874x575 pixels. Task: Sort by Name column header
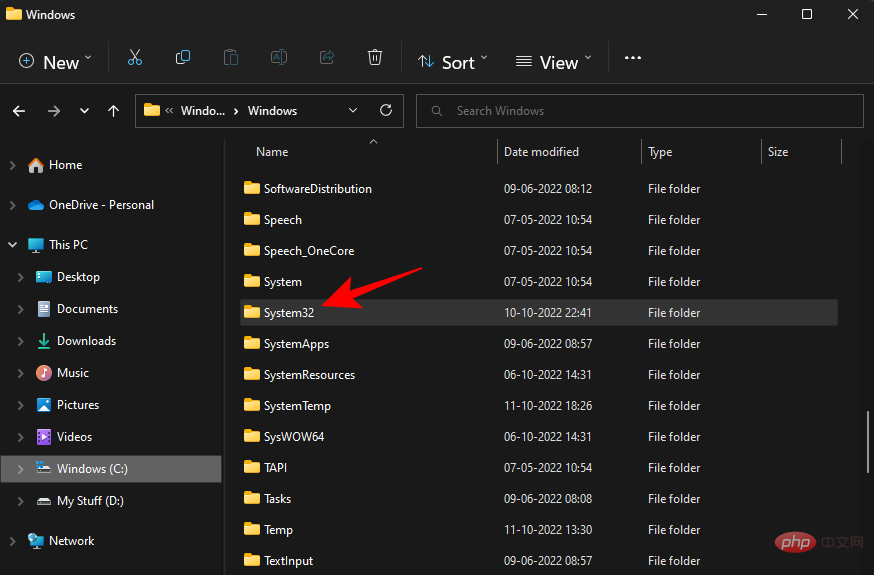coord(272,152)
